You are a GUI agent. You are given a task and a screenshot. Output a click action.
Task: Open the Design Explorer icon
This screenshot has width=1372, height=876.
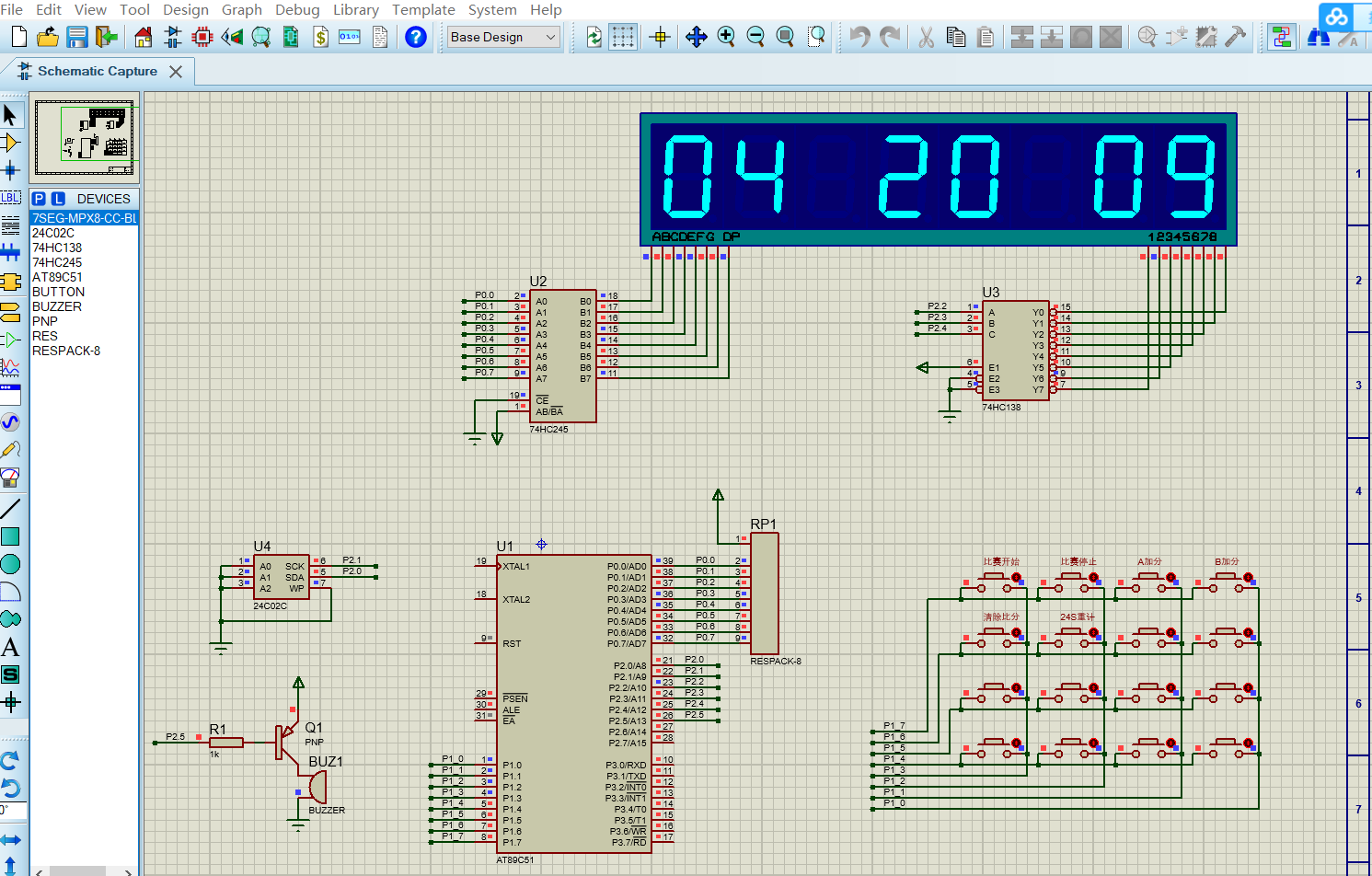click(291, 37)
